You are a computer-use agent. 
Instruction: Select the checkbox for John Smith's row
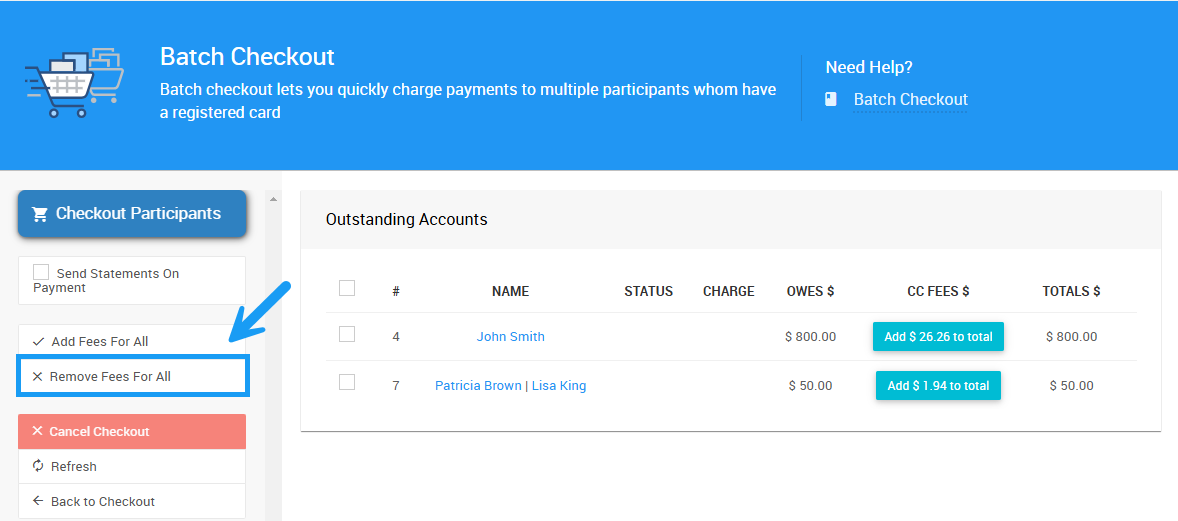pyautogui.click(x=347, y=334)
